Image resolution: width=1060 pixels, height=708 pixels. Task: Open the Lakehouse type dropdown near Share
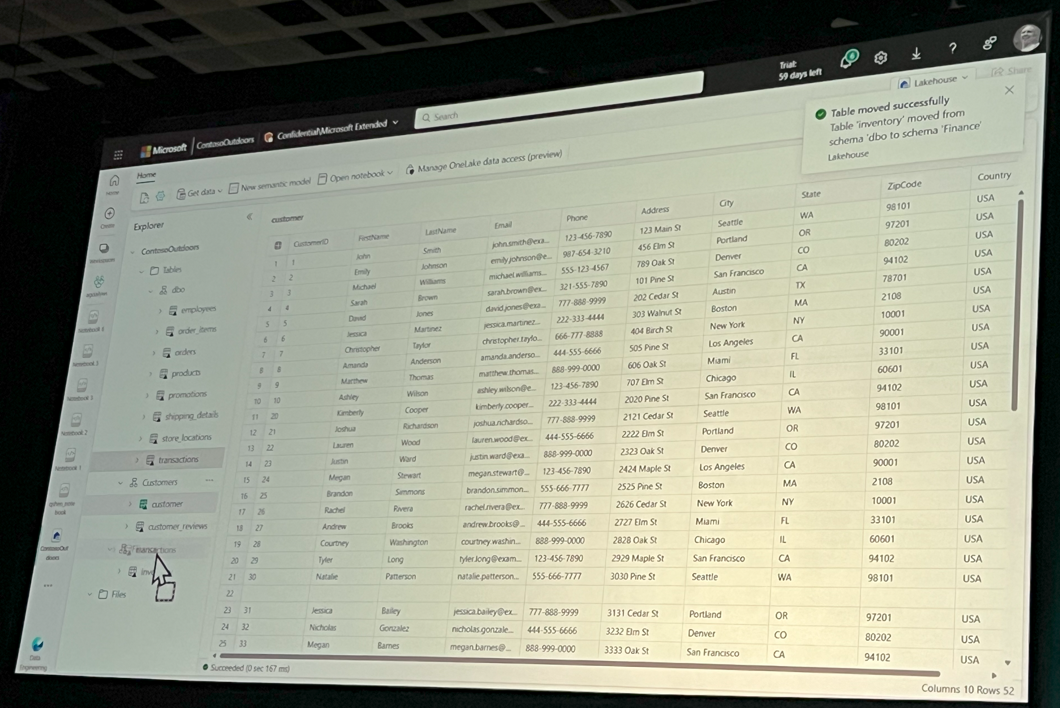(938, 79)
